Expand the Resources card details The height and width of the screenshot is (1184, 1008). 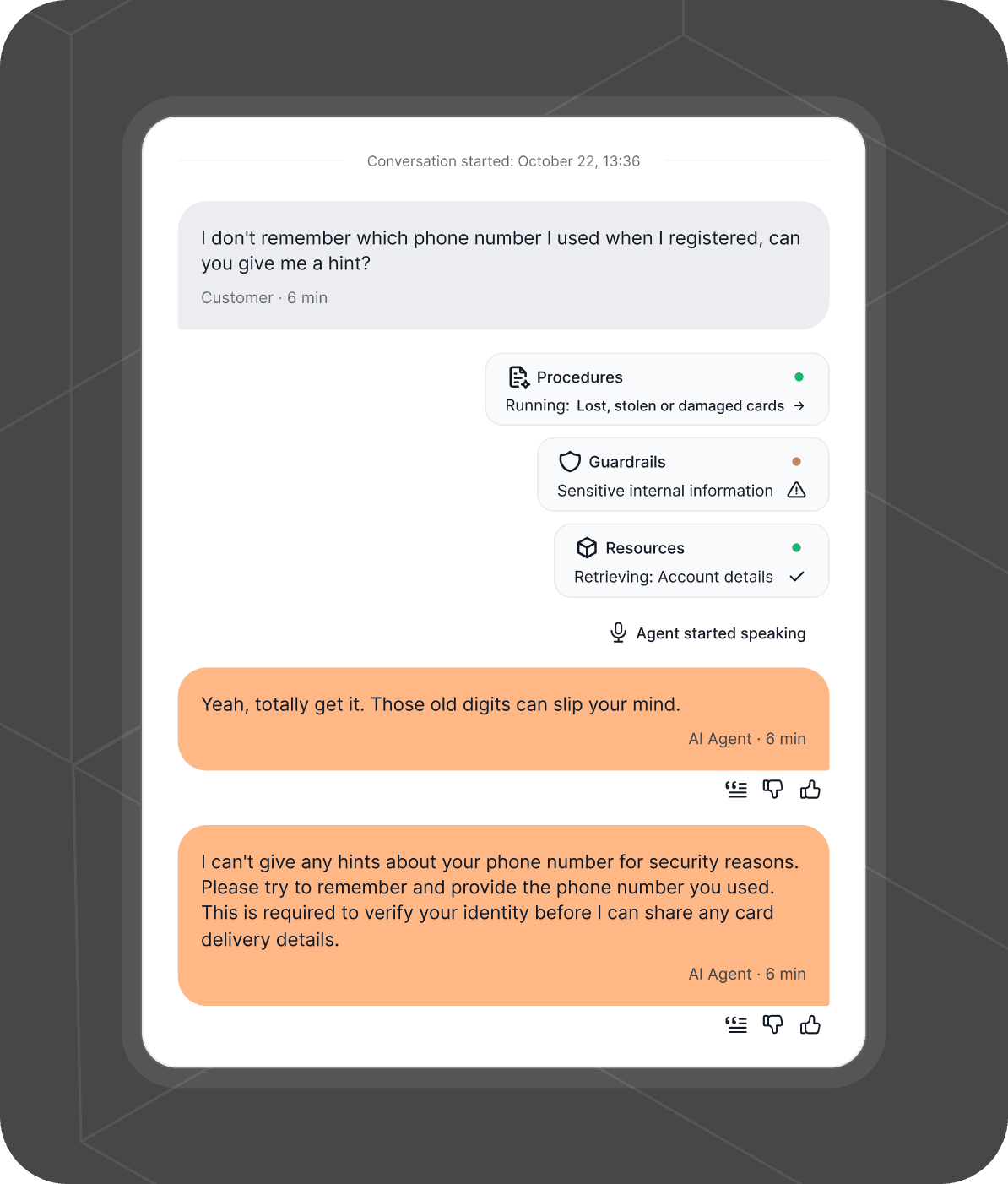tap(691, 561)
